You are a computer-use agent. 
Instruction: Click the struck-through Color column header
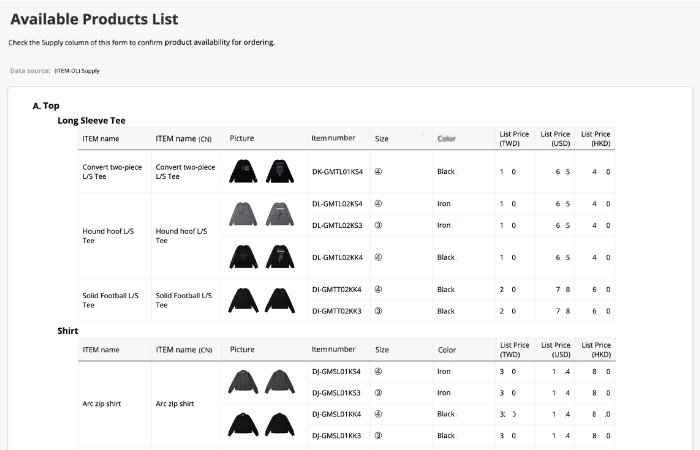tap(446, 138)
